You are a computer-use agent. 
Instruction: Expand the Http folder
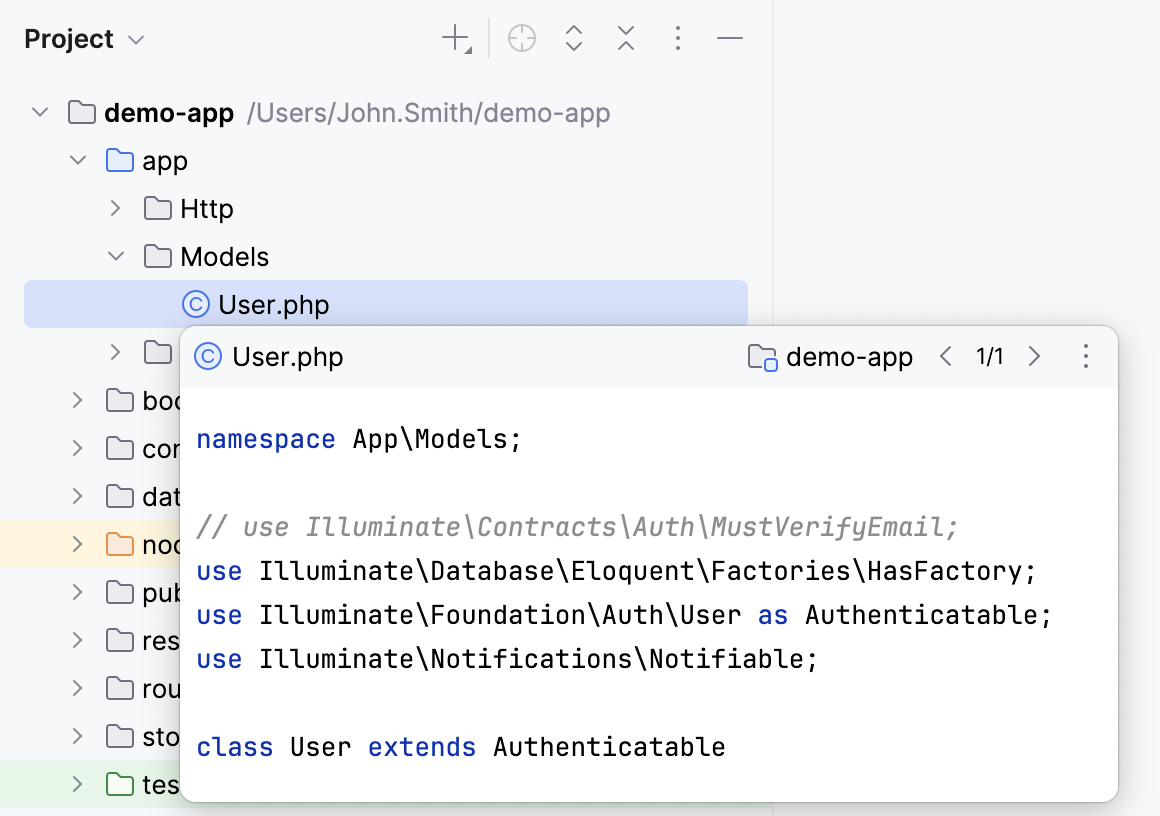(114, 208)
